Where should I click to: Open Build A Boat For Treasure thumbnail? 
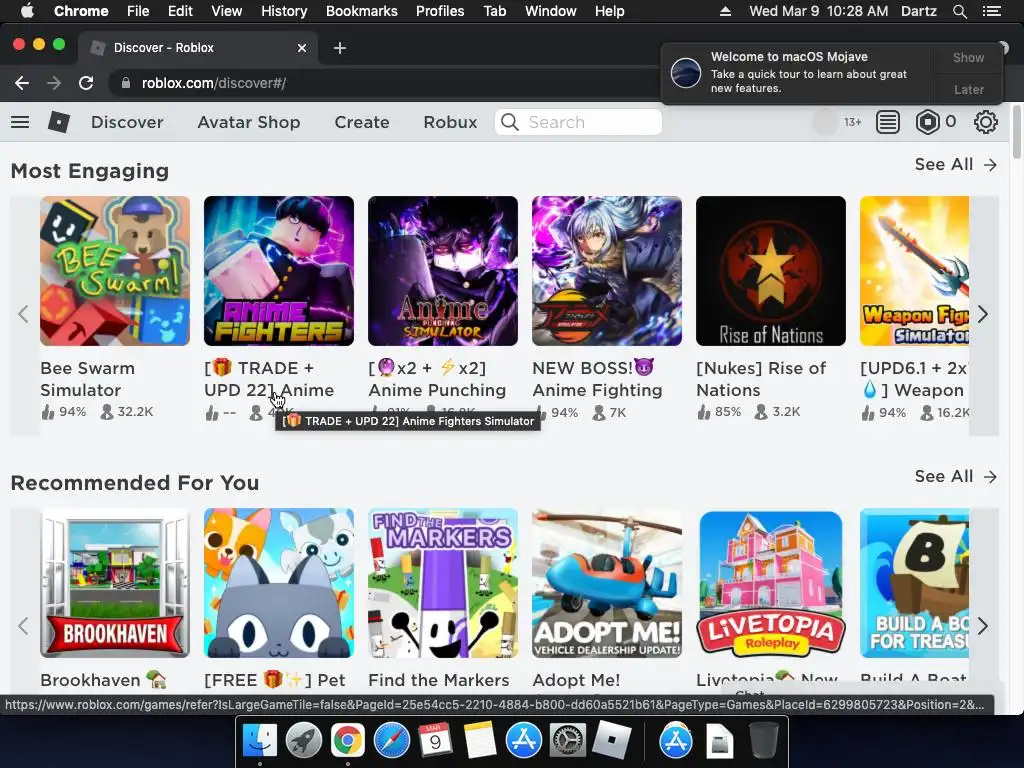914,583
